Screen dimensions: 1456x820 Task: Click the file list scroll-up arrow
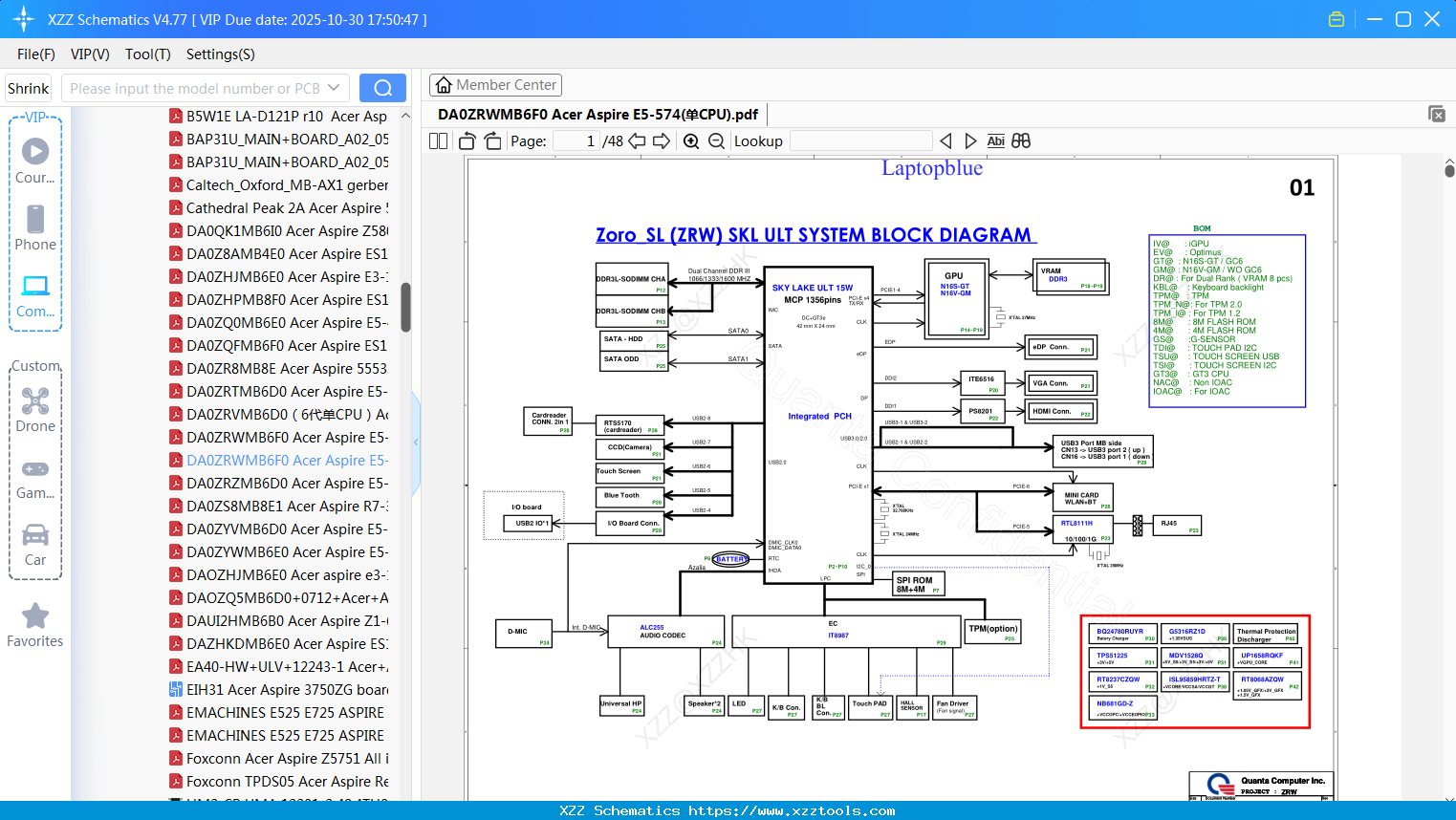pos(405,116)
